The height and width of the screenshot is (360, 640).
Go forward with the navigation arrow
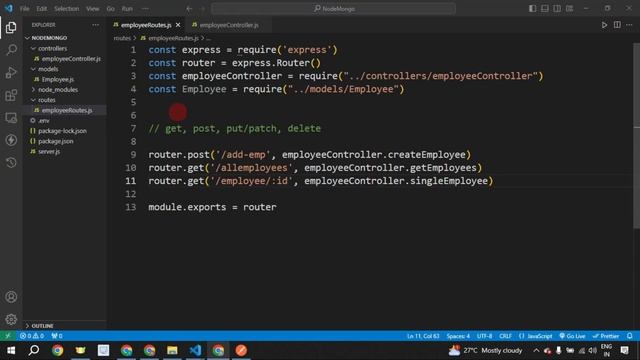(202, 9)
